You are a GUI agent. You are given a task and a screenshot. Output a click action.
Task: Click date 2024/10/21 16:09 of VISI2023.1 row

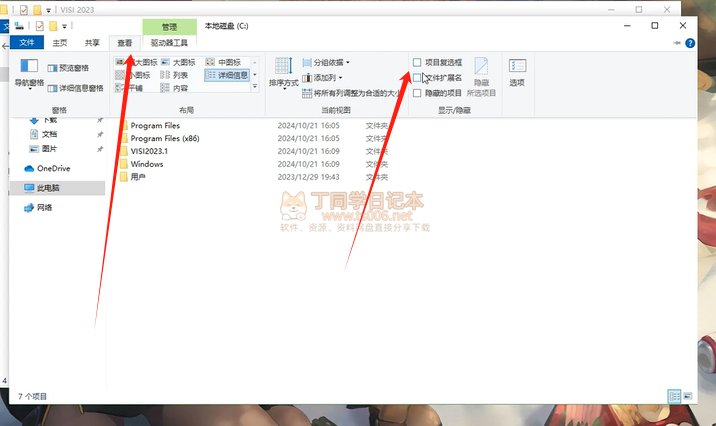pyautogui.click(x=308, y=151)
